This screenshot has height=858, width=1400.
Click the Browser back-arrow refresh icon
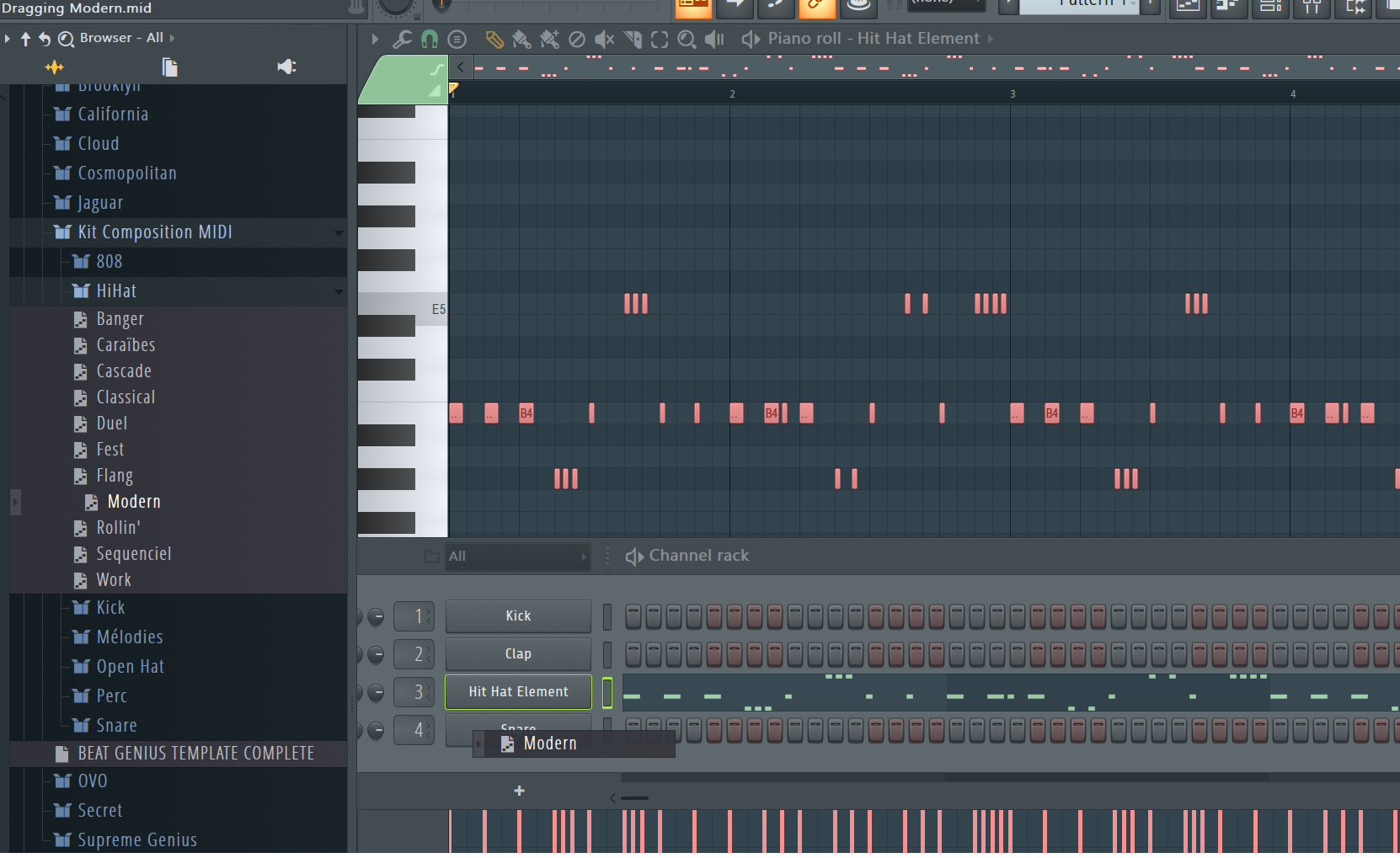click(x=45, y=38)
